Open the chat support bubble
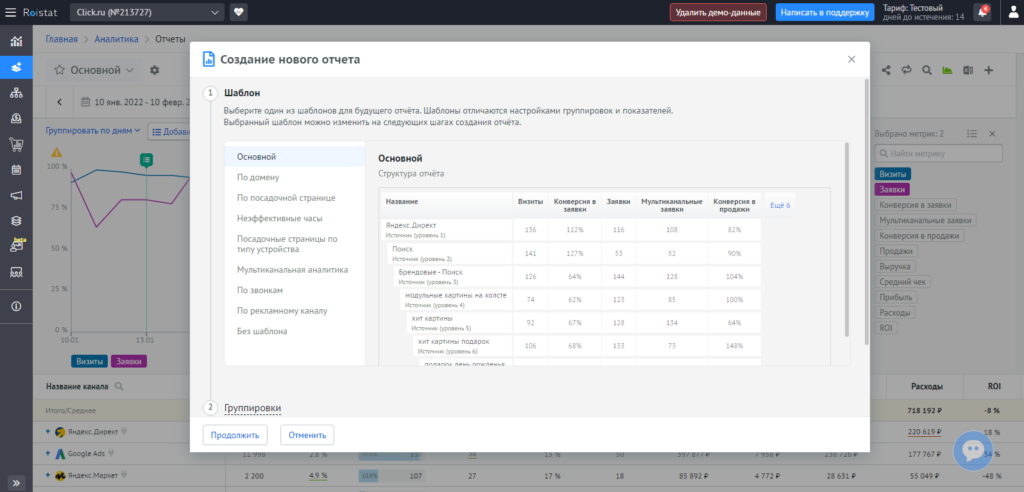 976,452
